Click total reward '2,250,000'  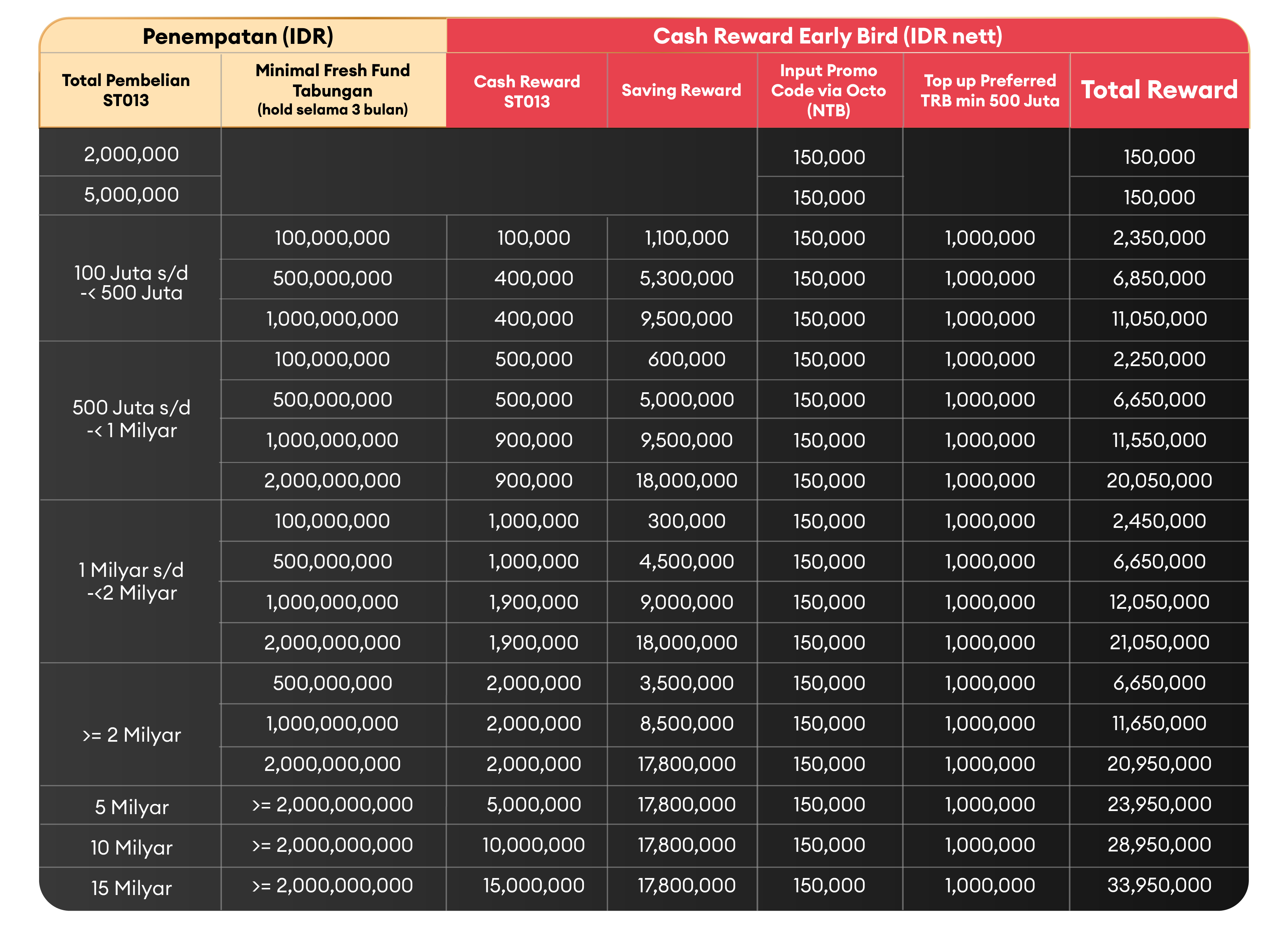click(1159, 359)
